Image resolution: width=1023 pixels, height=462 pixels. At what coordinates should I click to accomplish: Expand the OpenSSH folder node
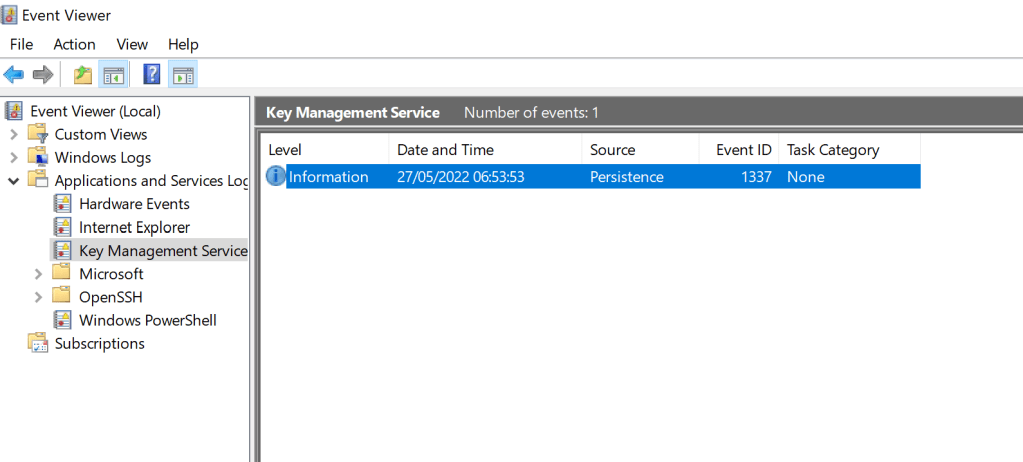38,297
